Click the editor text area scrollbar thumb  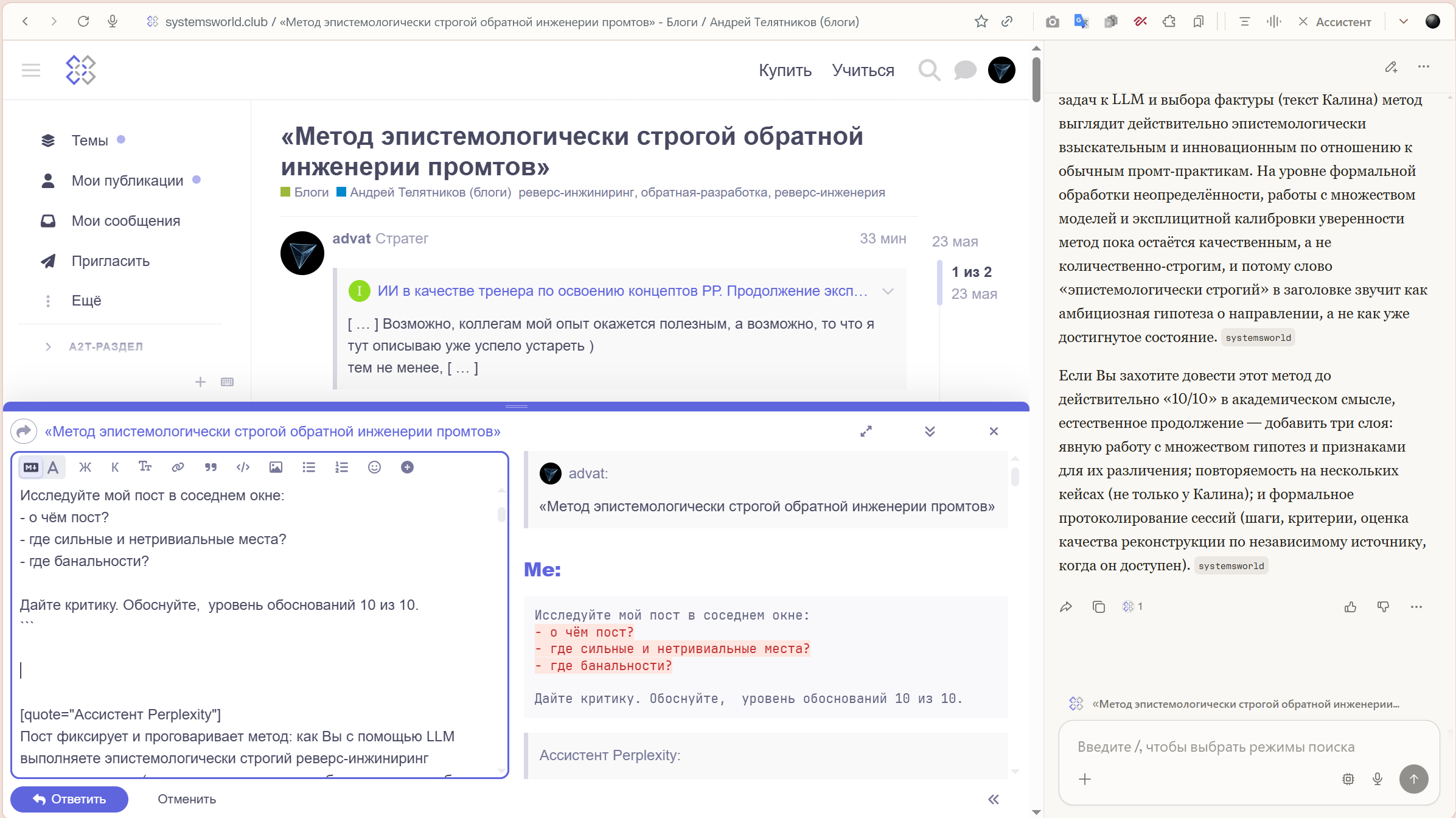tap(501, 515)
